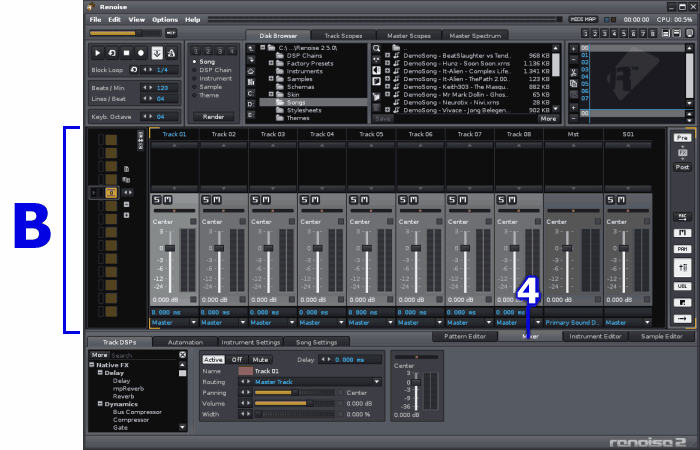Expand the Factory Presets folder

[271, 63]
